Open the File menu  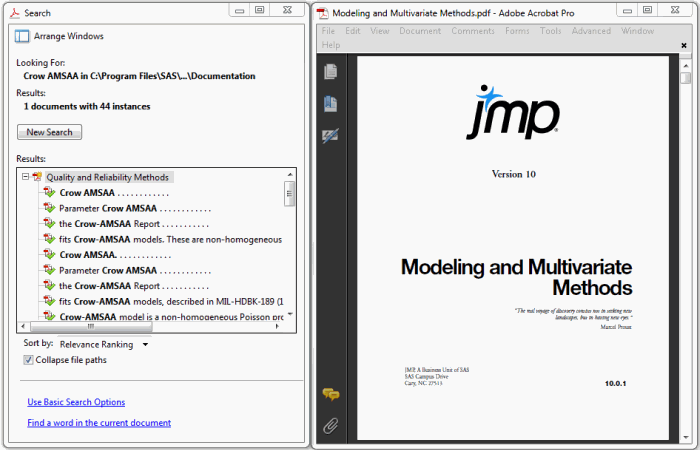pos(328,31)
